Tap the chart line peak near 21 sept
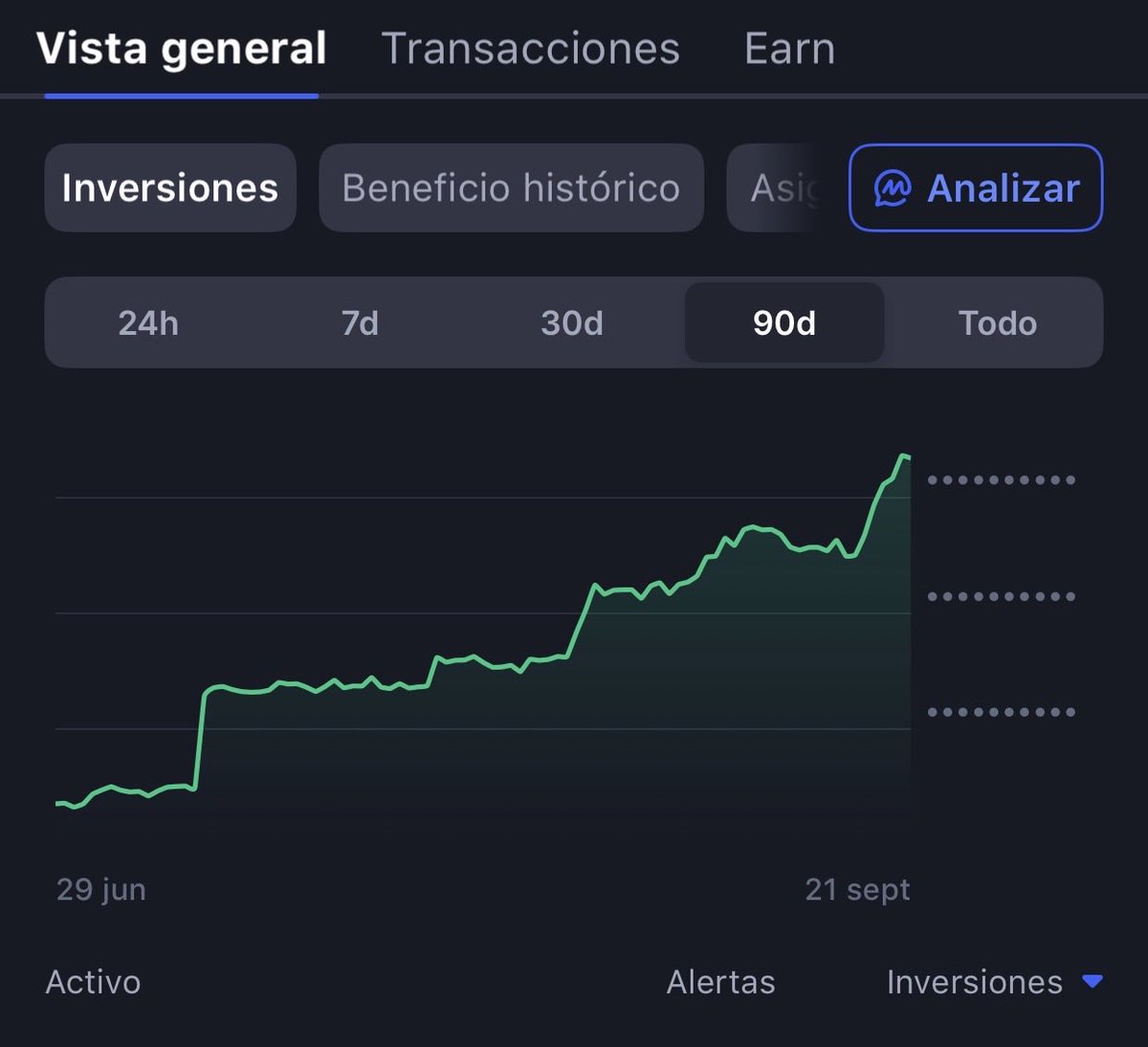Image resolution: width=1148 pixels, height=1047 pixels. [x=903, y=457]
